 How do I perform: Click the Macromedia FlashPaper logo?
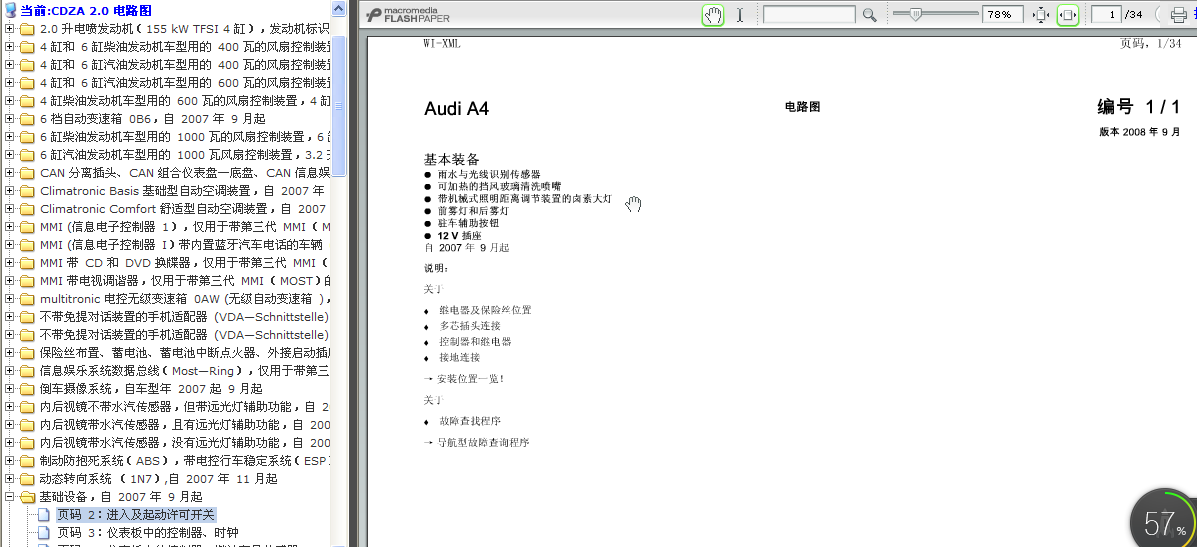tap(408, 14)
